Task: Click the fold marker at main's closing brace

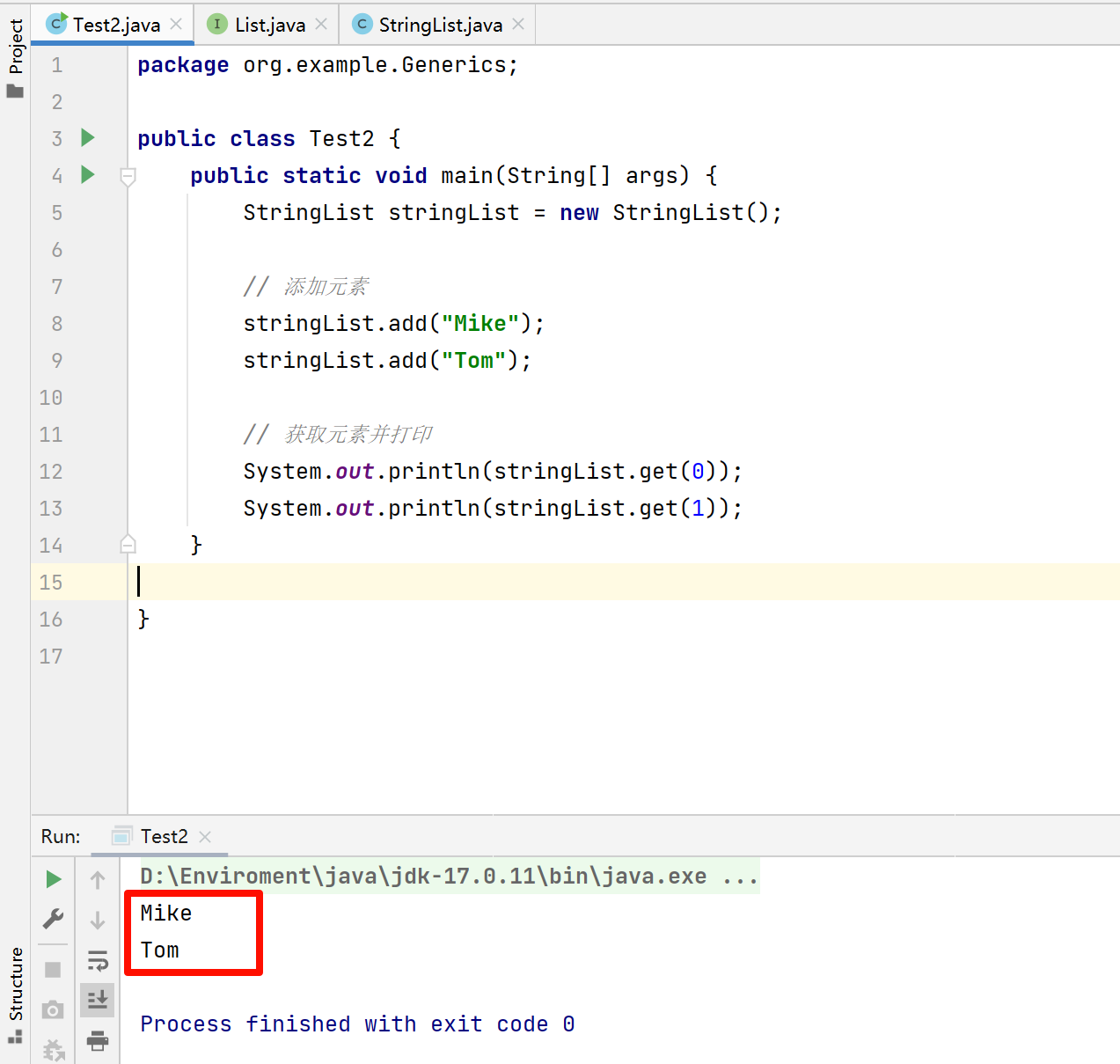Action: coord(128,545)
